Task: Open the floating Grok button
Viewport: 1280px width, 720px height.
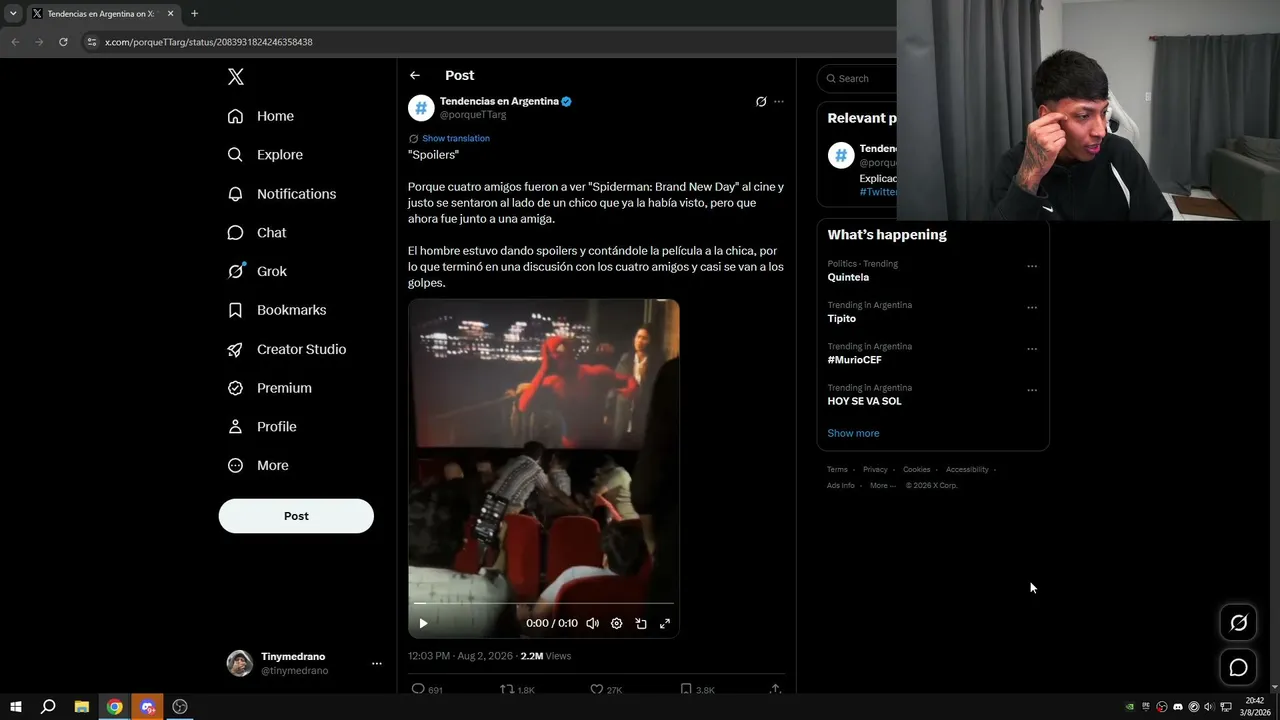Action: click(x=1238, y=623)
